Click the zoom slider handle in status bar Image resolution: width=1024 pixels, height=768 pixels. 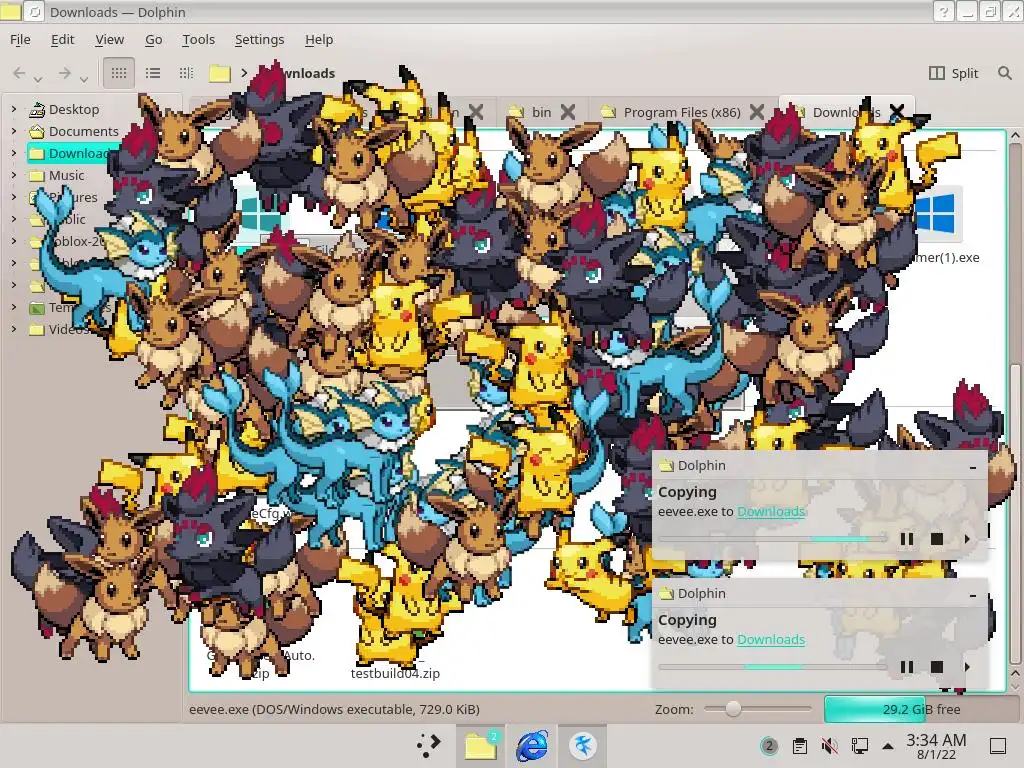[733, 709]
